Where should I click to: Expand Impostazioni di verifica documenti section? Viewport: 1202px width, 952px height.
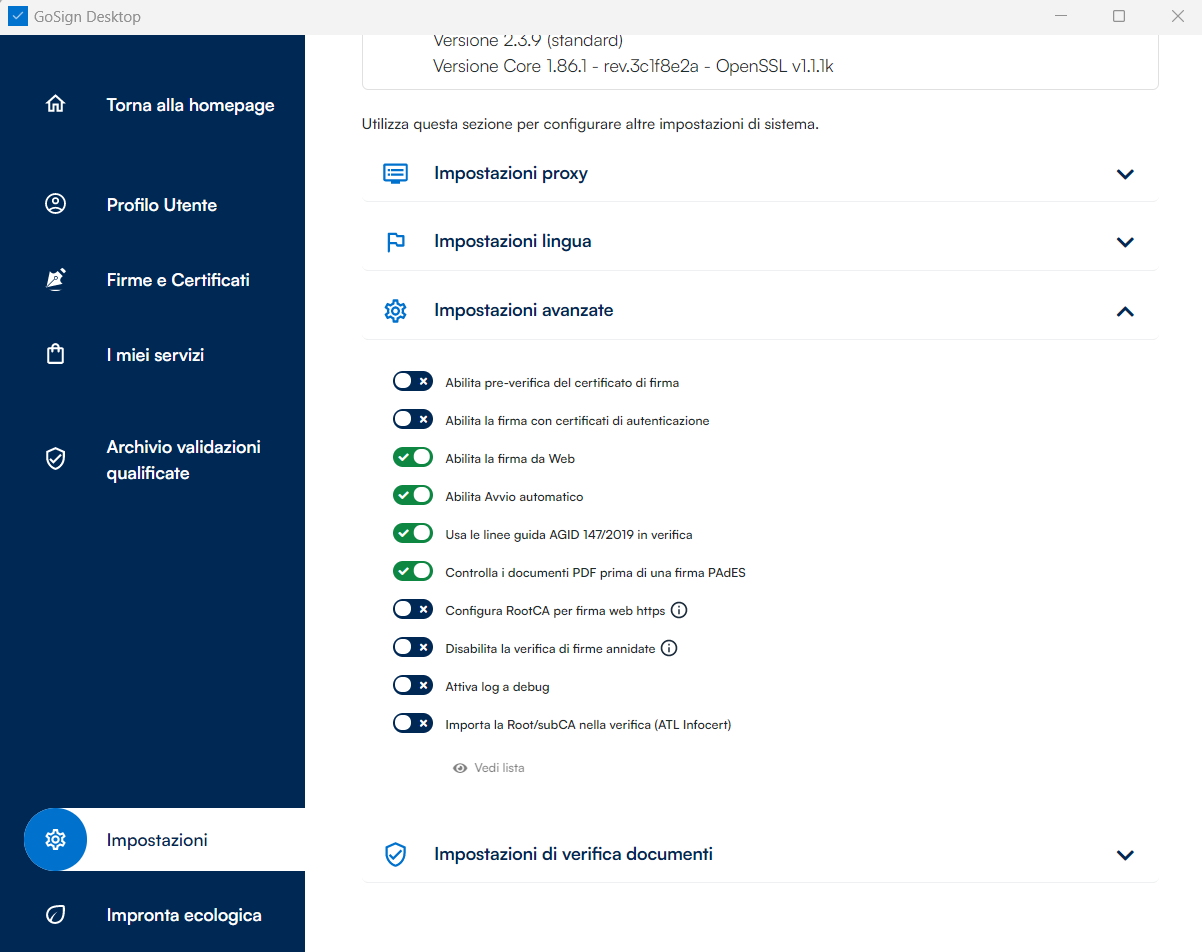coord(1125,855)
